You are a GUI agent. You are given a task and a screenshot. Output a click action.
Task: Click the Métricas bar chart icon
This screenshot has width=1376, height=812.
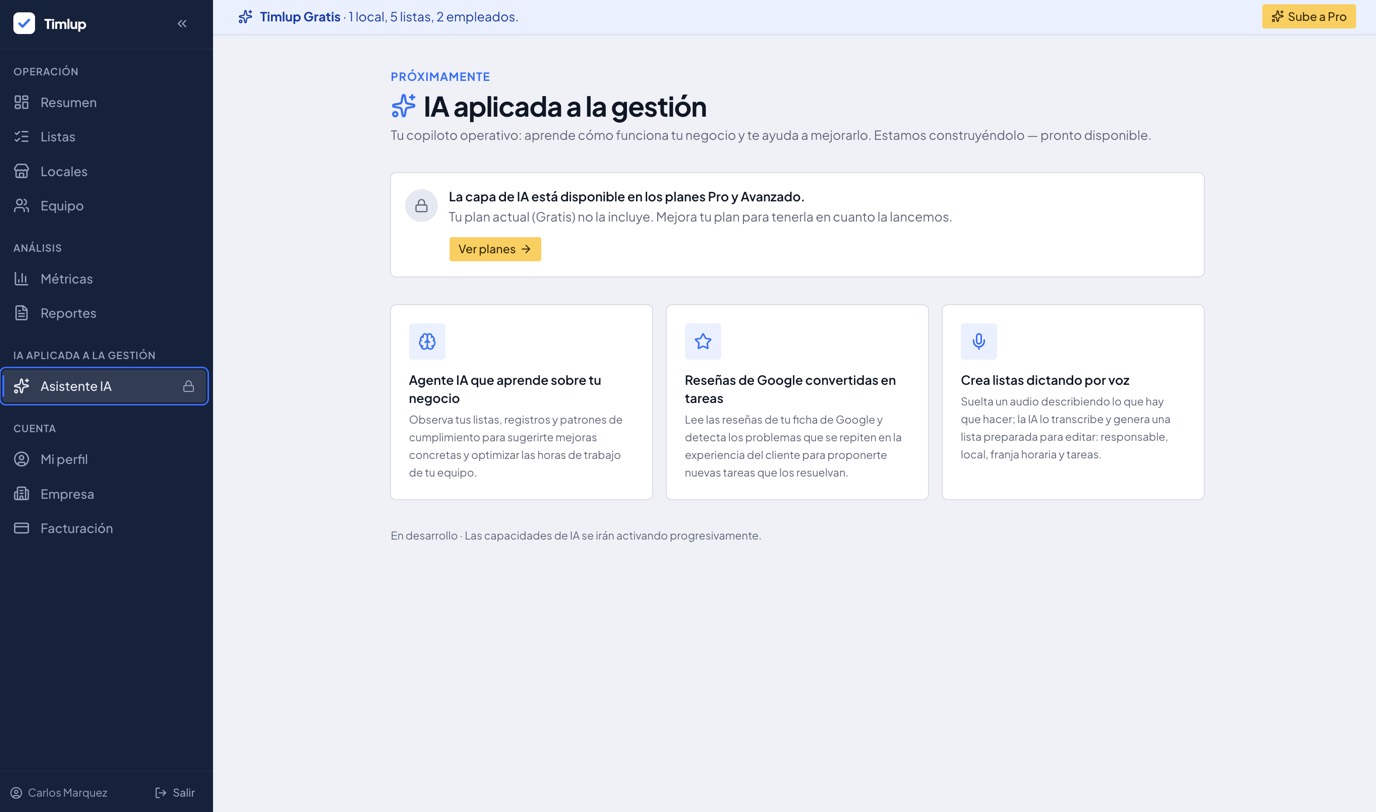click(21, 278)
